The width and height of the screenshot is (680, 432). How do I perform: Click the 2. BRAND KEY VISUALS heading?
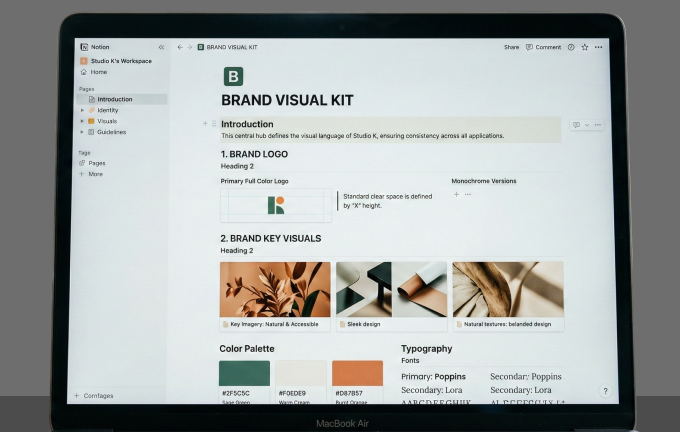(271, 239)
